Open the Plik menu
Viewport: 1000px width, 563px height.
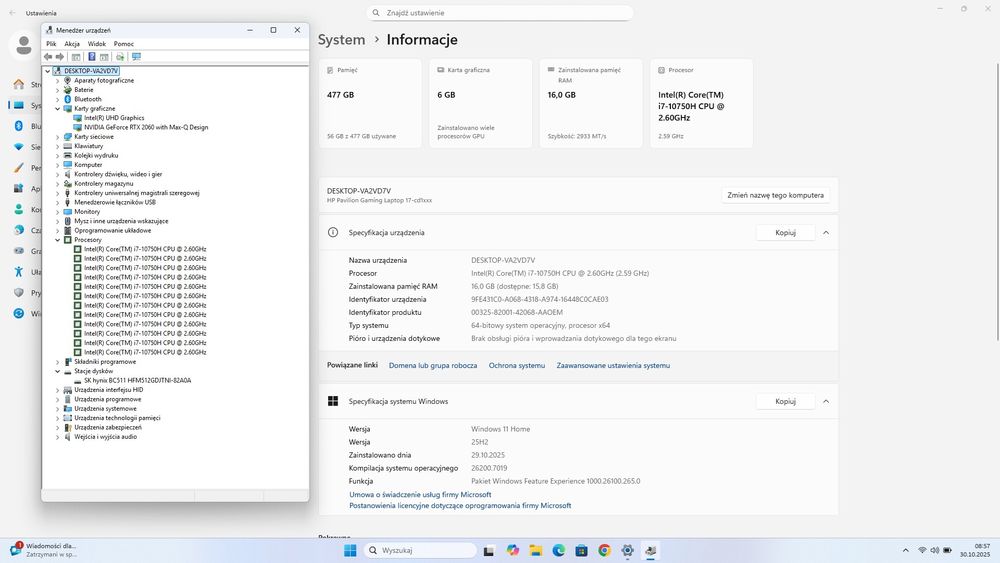click(x=51, y=44)
